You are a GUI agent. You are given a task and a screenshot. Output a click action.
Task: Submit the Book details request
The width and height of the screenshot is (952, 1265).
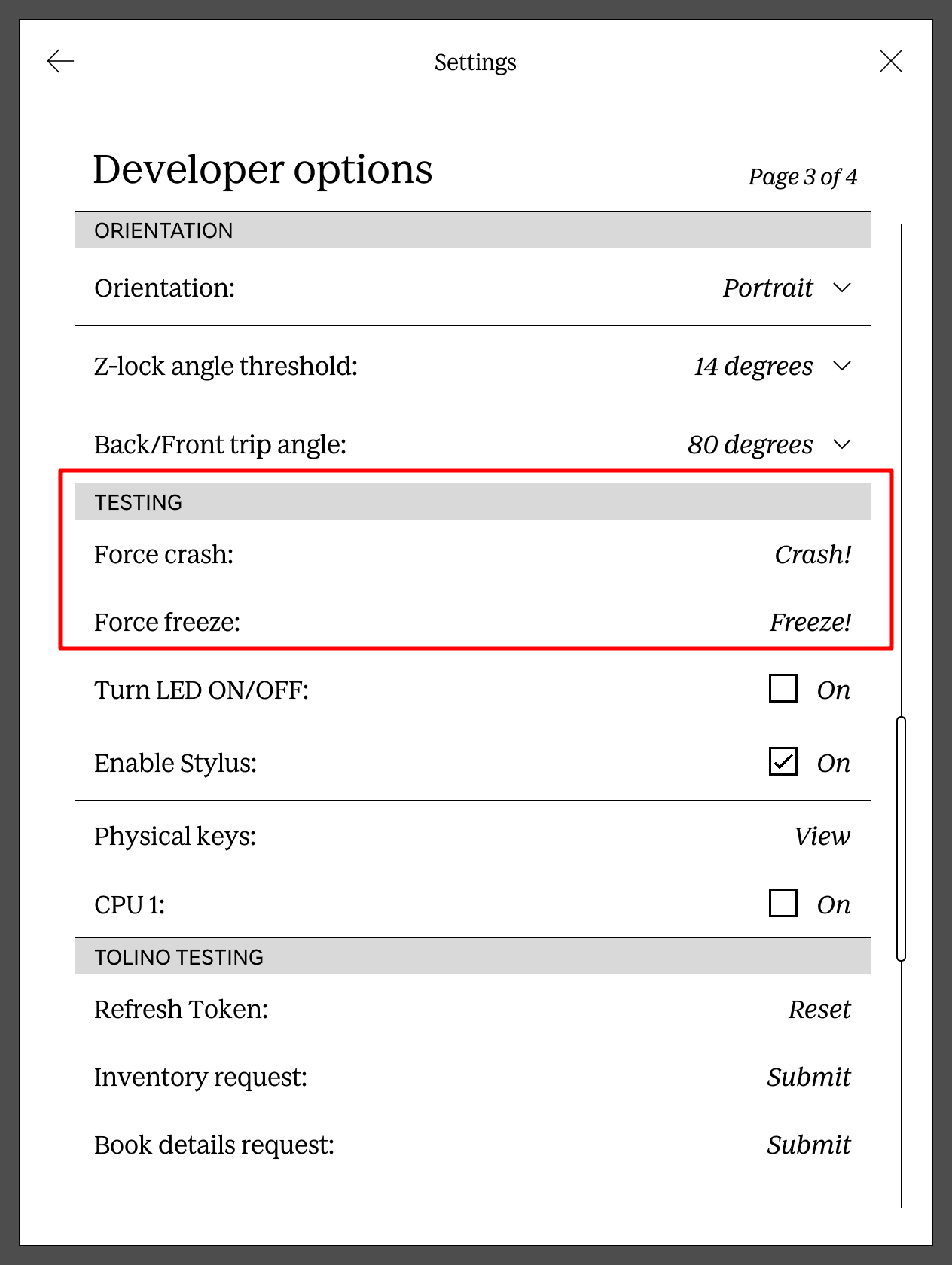click(809, 1145)
